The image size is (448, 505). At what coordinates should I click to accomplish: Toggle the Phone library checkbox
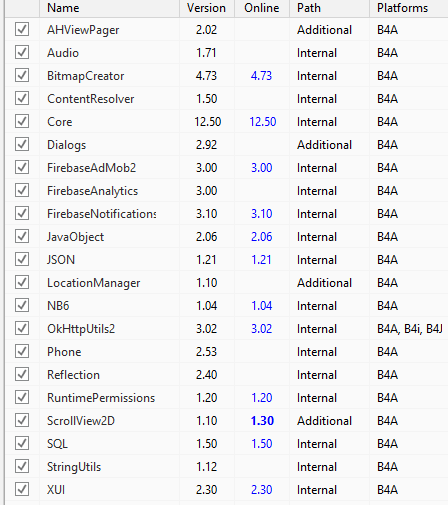22,351
